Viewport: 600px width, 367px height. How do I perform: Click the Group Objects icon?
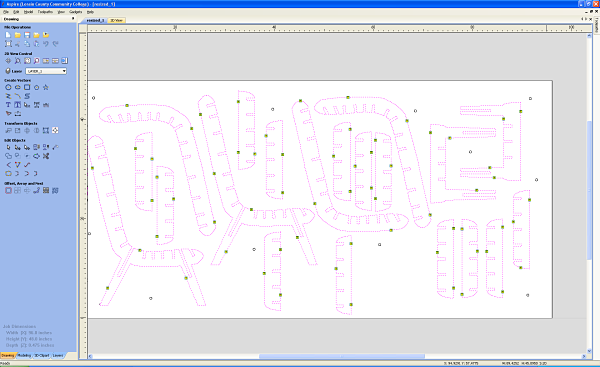click(x=36, y=147)
